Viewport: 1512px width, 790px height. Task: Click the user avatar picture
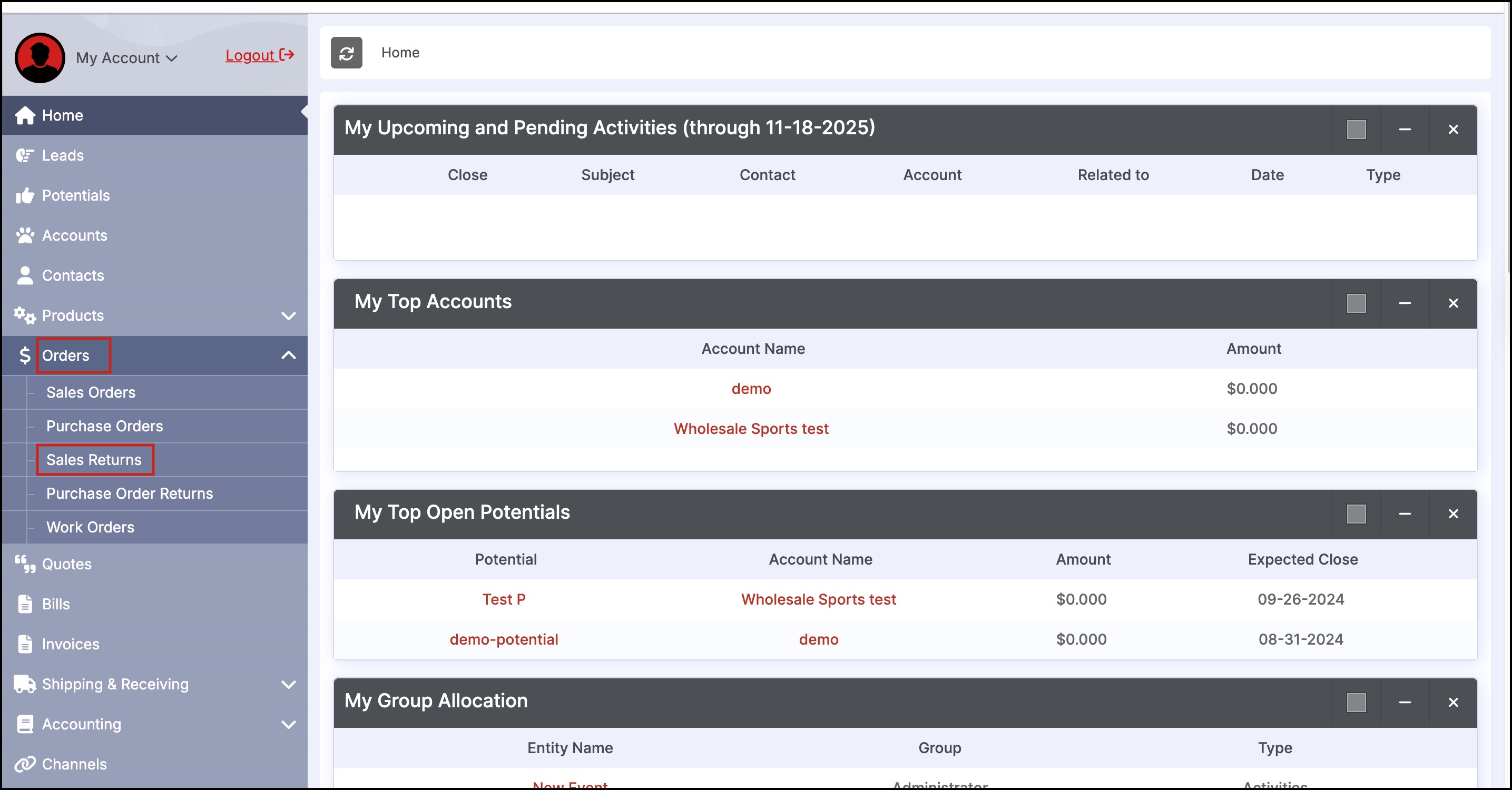coord(40,57)
